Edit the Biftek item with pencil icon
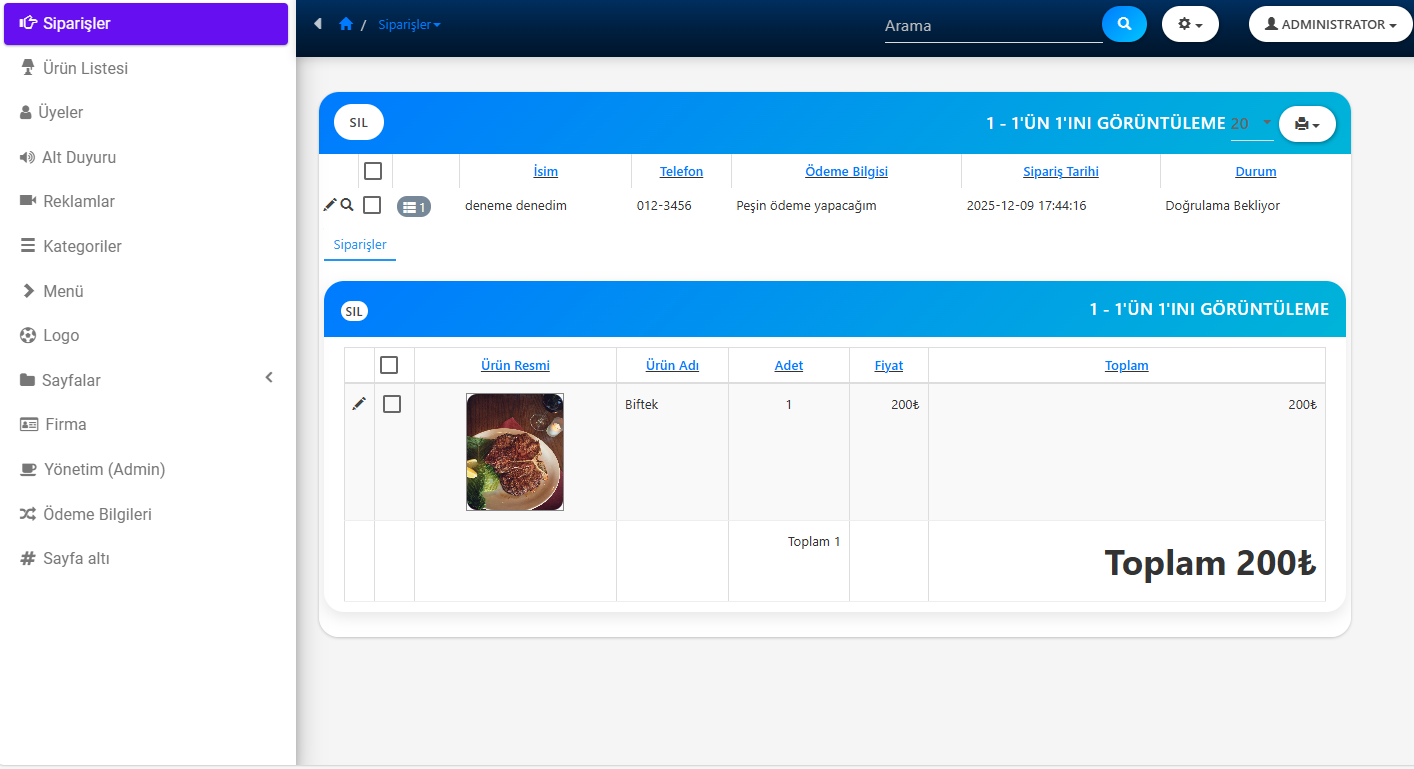The height and width of the screenshot is (769, 1414). (359, 403)
